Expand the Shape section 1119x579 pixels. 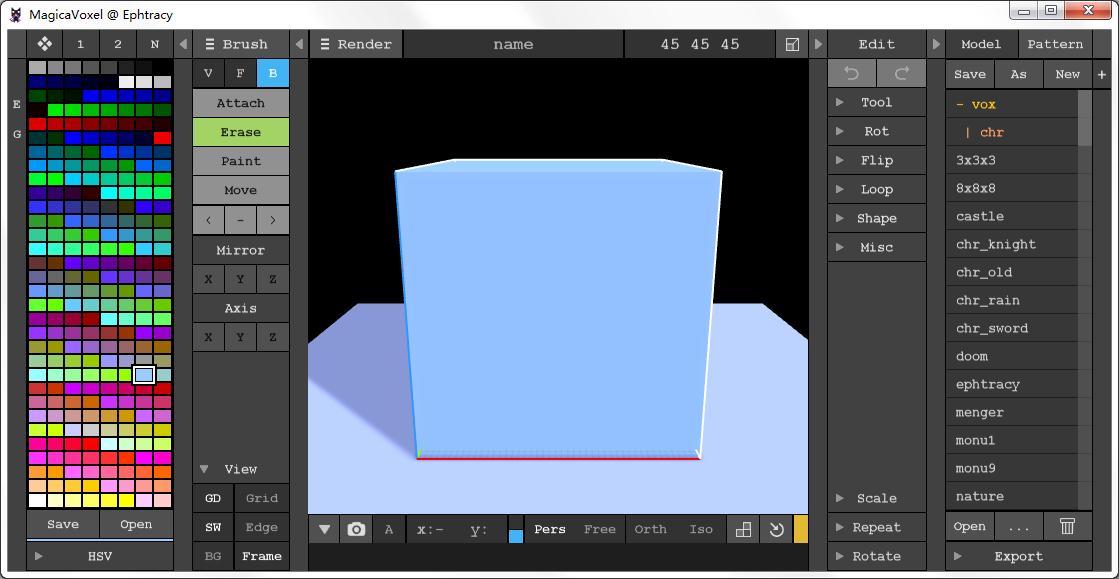click(876, 218)
